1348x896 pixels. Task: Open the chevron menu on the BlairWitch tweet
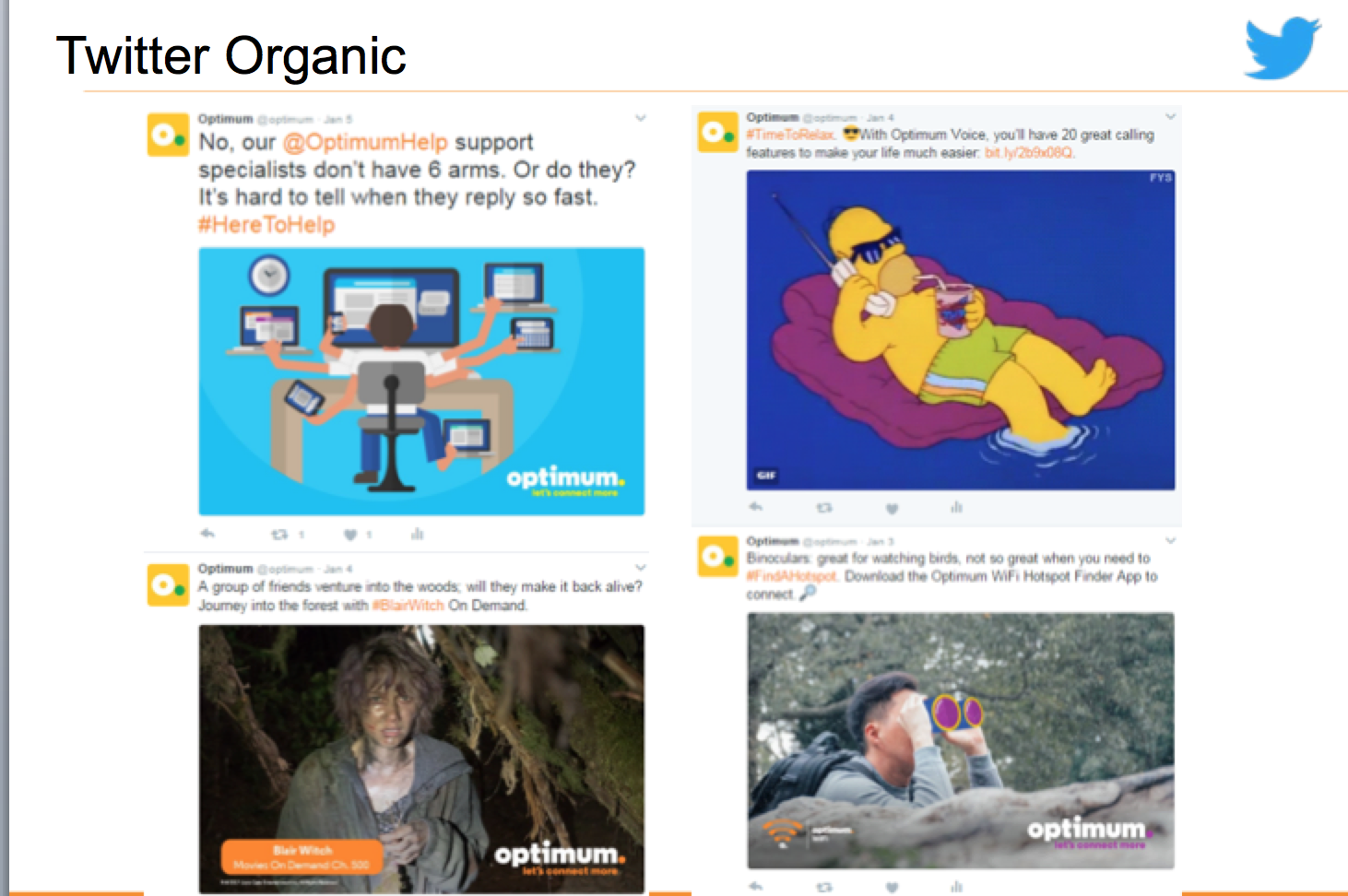pyautogui.click(x=640, y=568)
